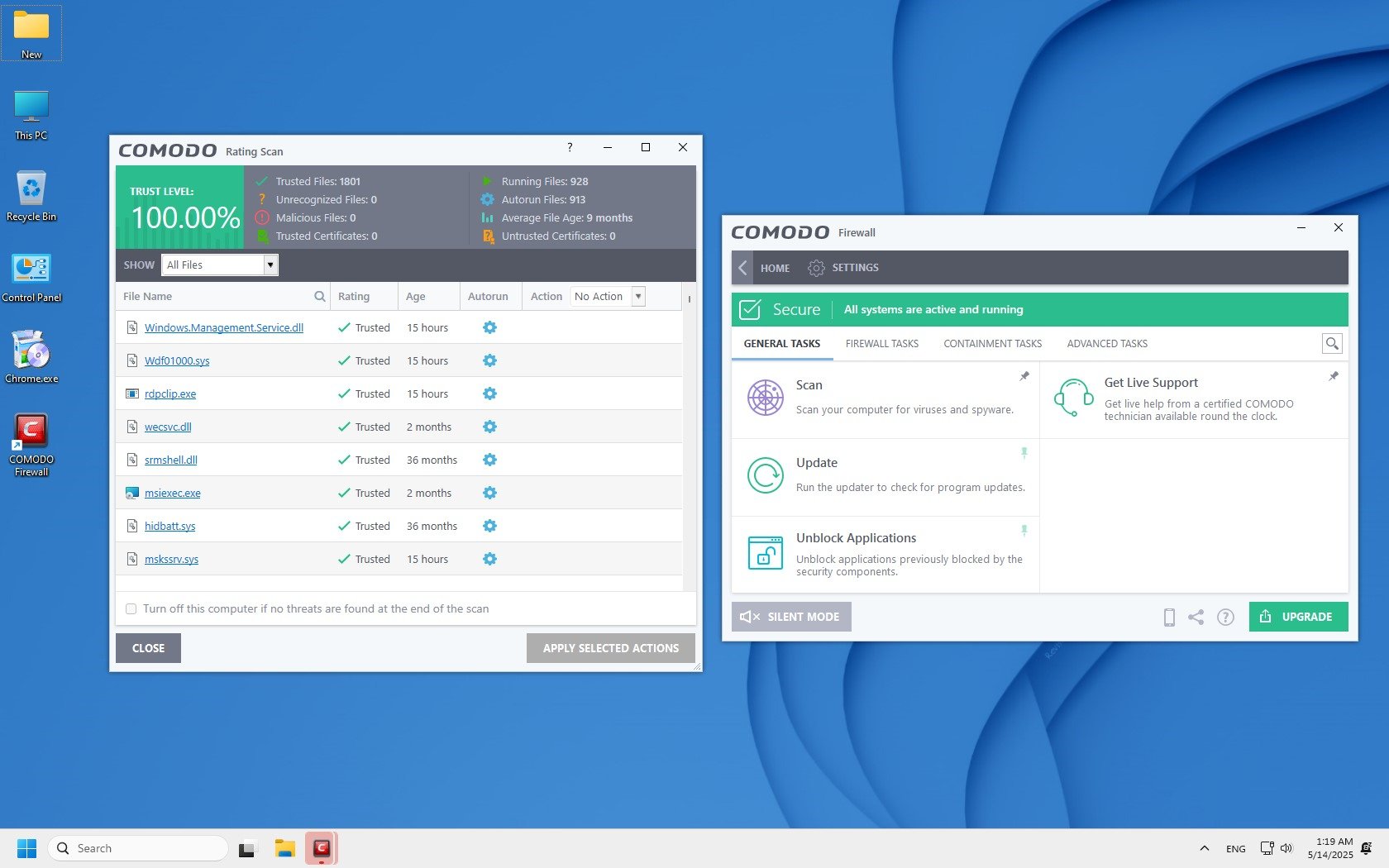
Task: Click the Unblock Applications padlock icon
Action: point(765,553)
